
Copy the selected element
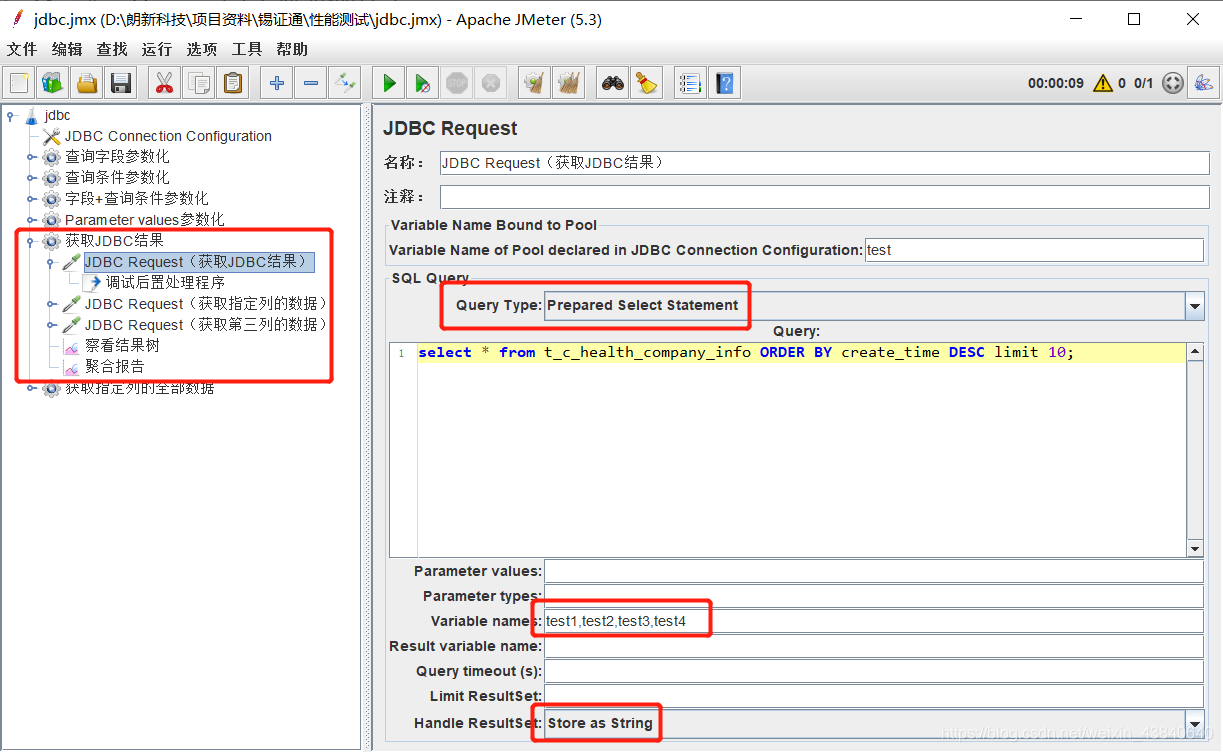199,83
